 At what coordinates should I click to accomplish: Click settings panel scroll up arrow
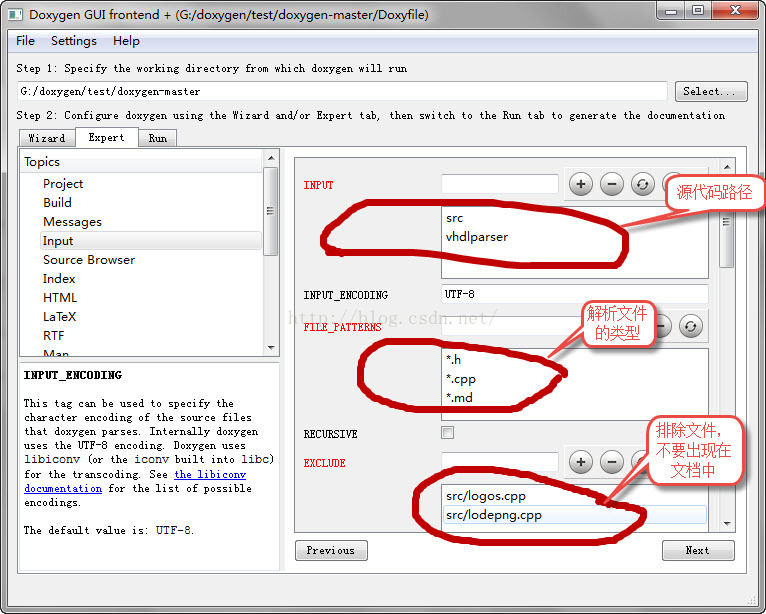coord(727,167)
